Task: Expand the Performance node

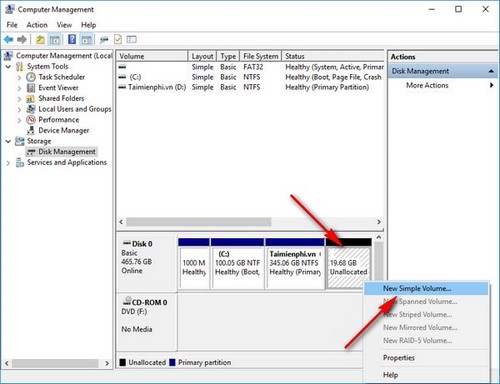Action: (19, 120)
